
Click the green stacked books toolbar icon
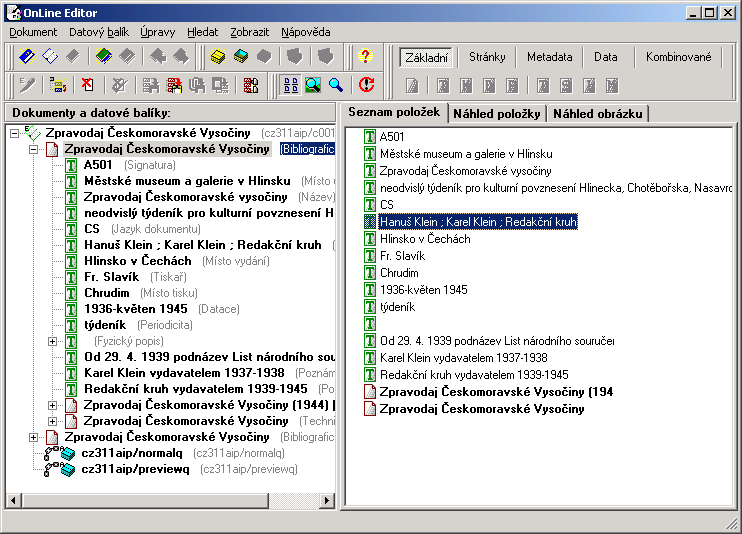pyautogui.click(x=104, y=56)
